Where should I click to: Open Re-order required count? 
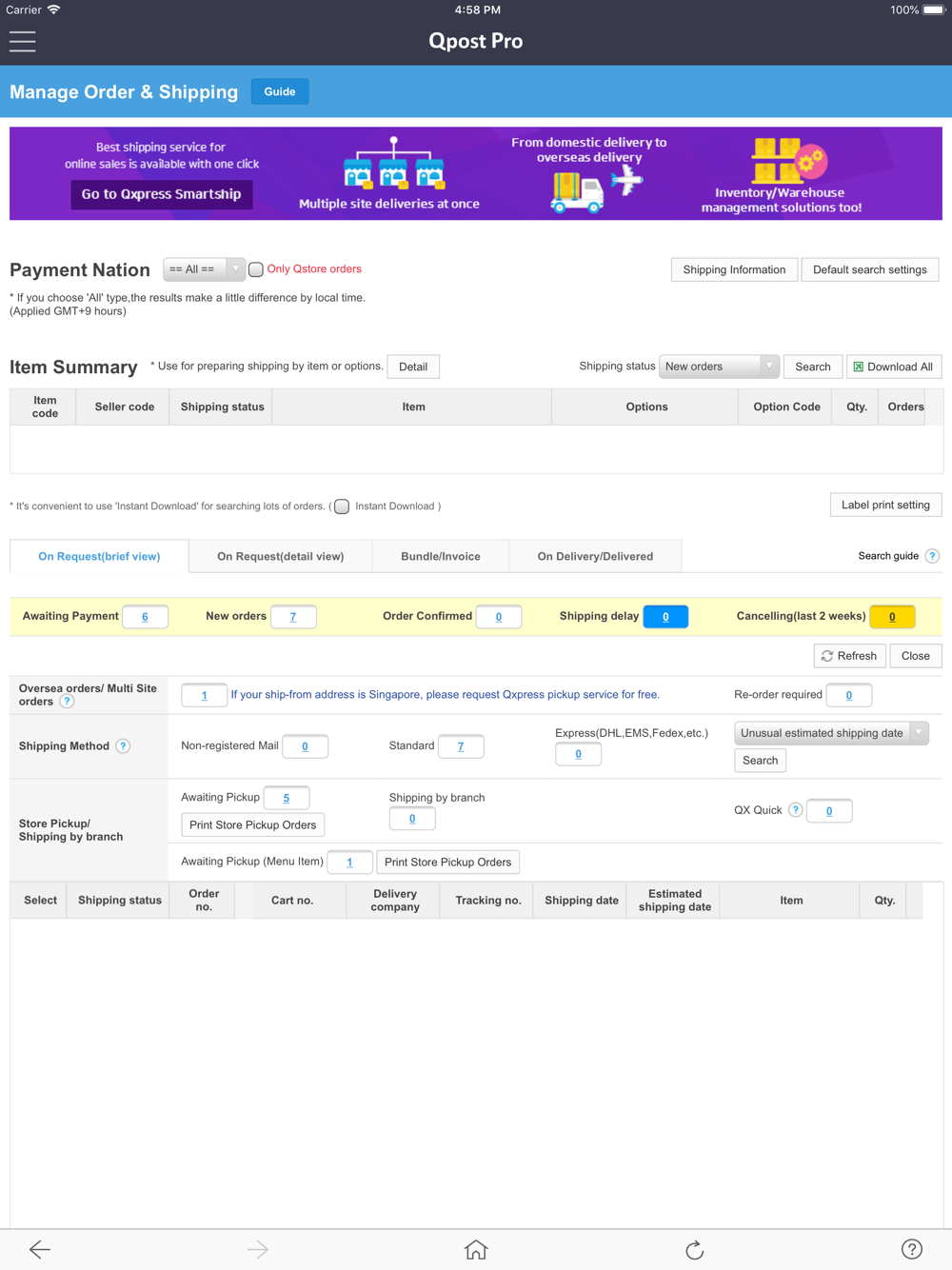[x=849, y=695]
